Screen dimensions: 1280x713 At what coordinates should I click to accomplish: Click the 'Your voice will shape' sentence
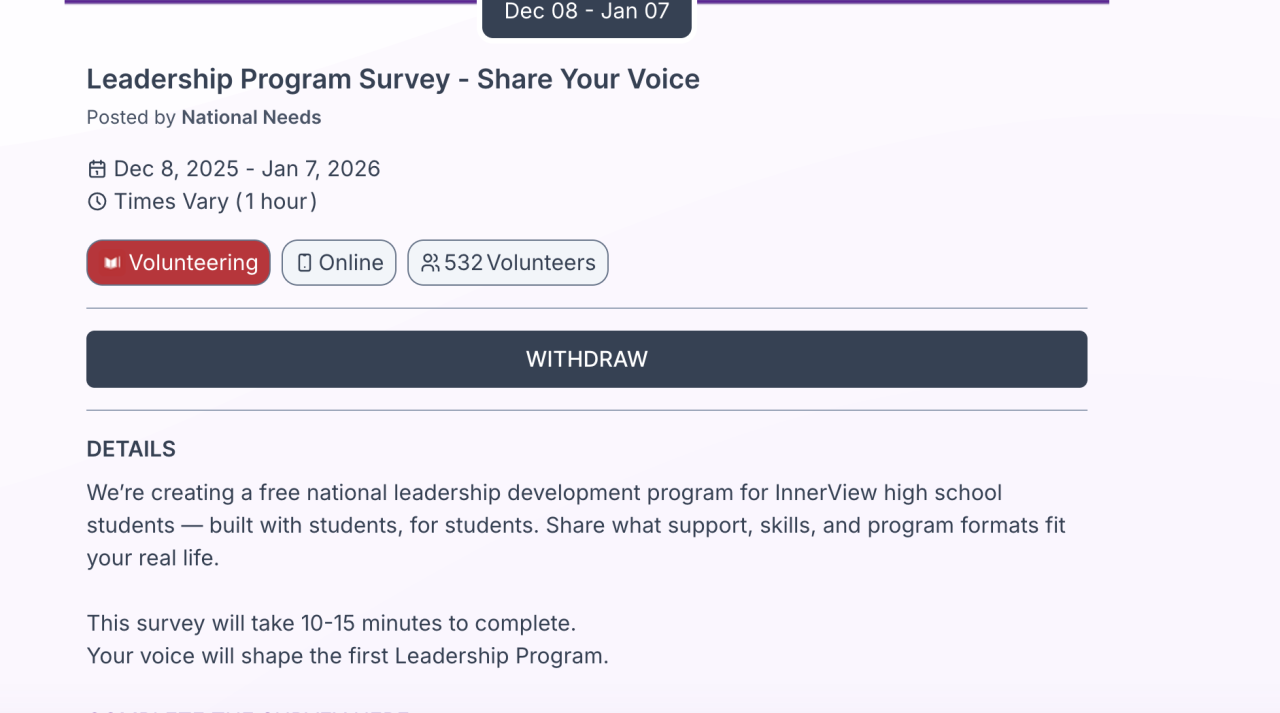(347, 656)
